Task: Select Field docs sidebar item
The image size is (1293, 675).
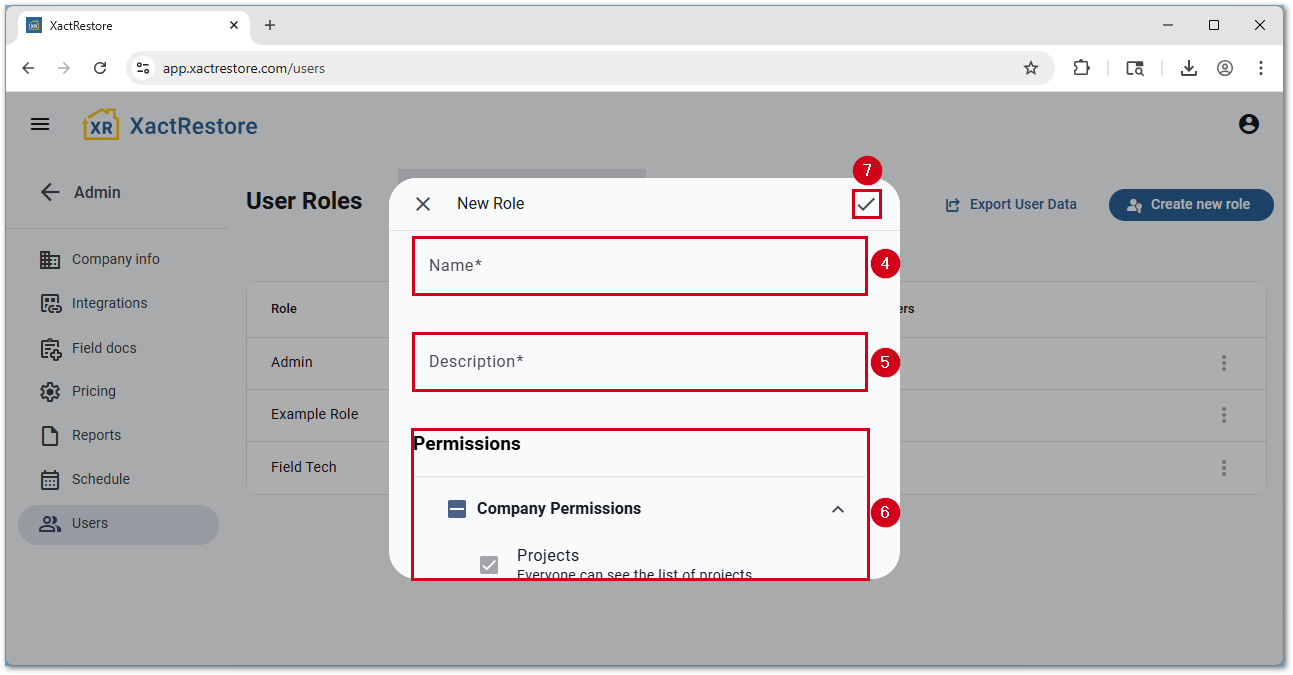Action: click(x=104, y=348)
